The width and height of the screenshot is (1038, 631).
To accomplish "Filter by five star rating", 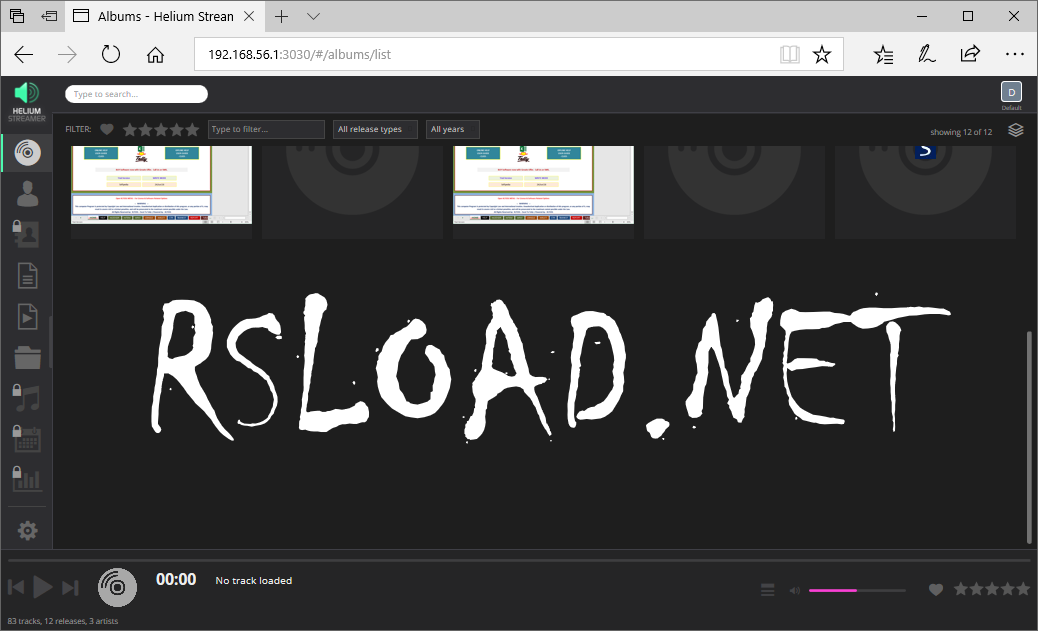I will [x=192, y=130].
